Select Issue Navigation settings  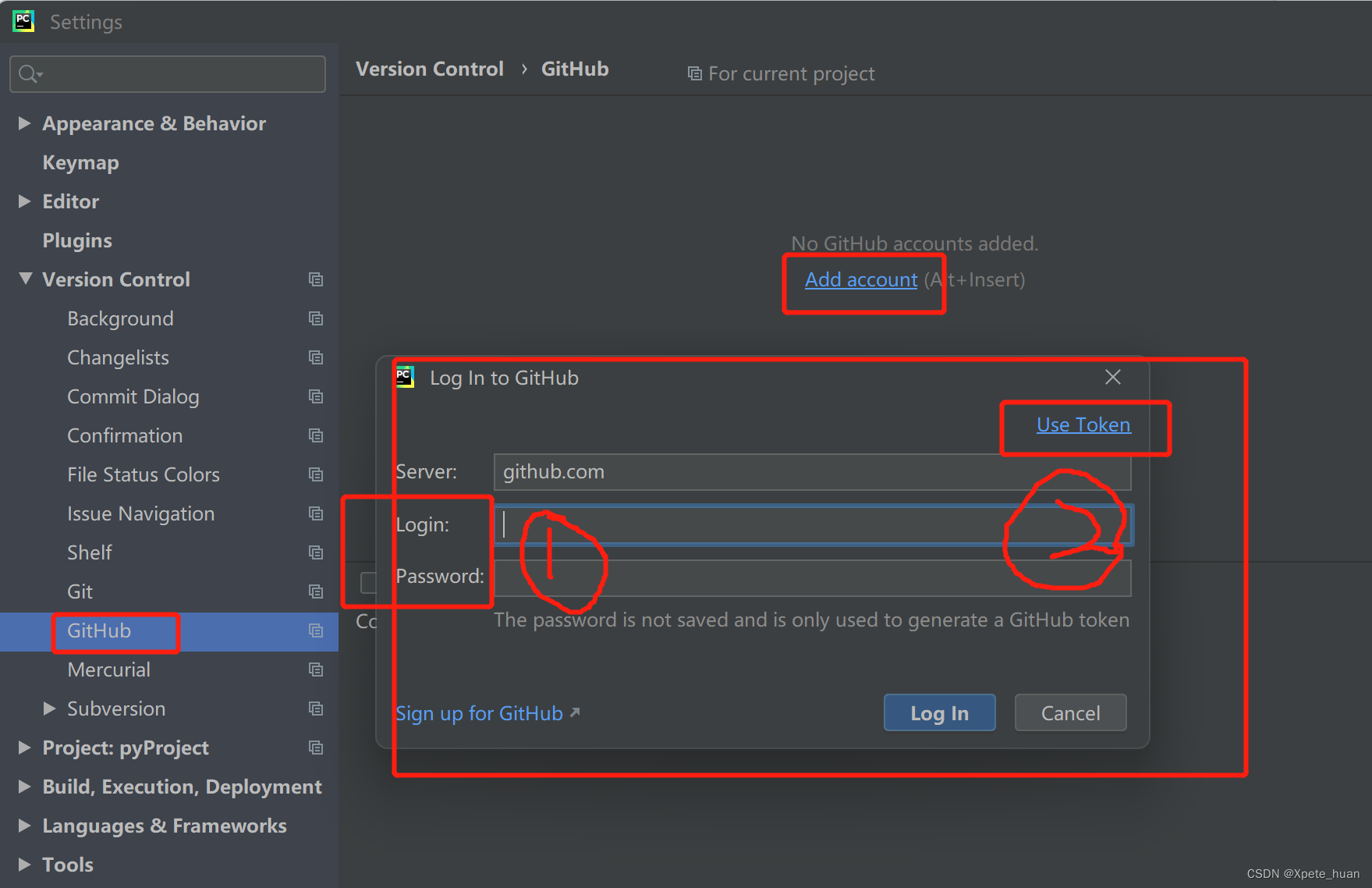pyautogui.click(x=140, y=513)
